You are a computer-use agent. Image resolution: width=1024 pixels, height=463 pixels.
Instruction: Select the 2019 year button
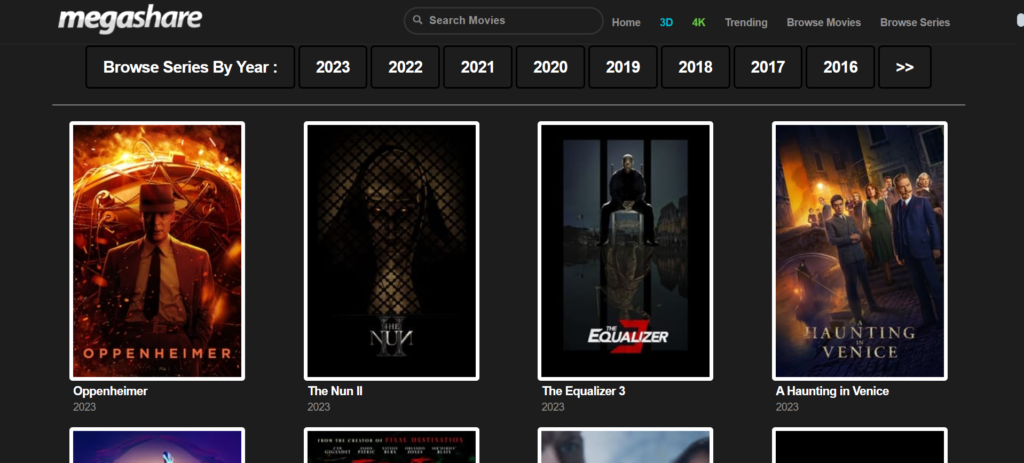tap(623, 67)
